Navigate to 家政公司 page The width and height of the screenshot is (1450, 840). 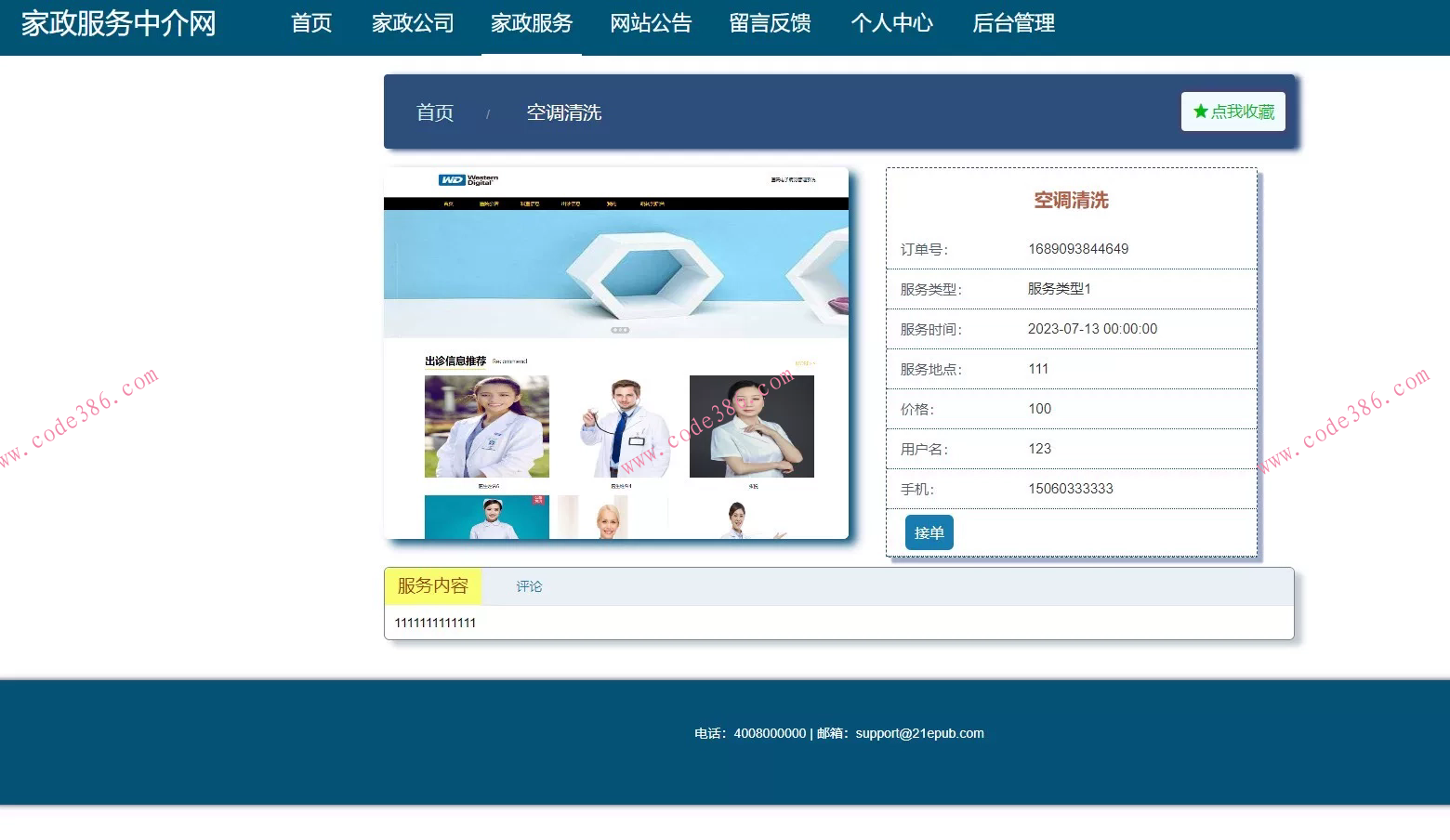pos(412,23)
